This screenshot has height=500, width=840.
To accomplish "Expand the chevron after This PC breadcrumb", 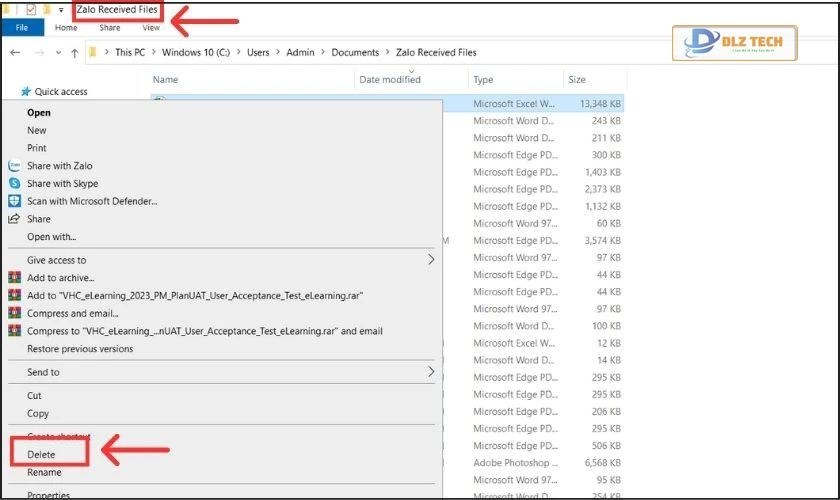I will [153, 52].
